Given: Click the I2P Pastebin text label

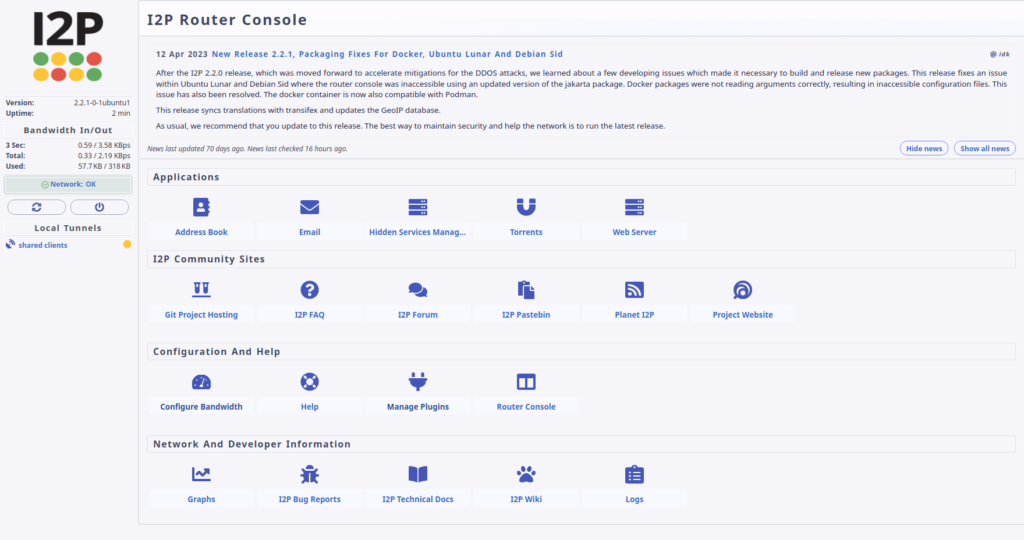Looking at the screenshot, I should coord(526,315).
